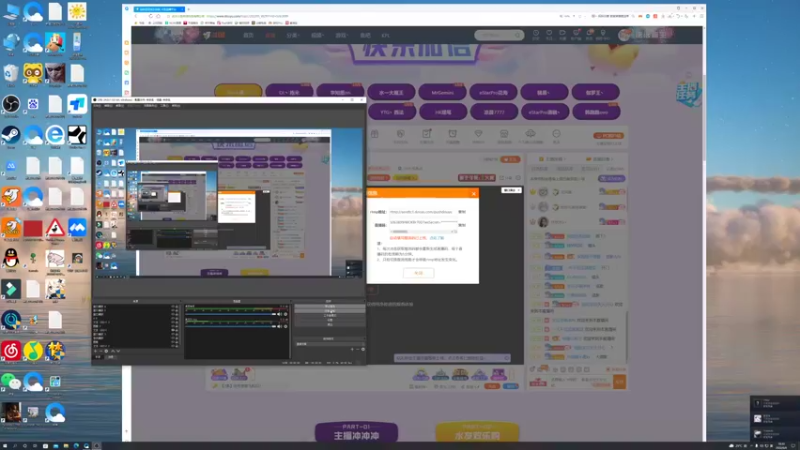Open the yellow raccoon desktop icon

pos(33,74)
